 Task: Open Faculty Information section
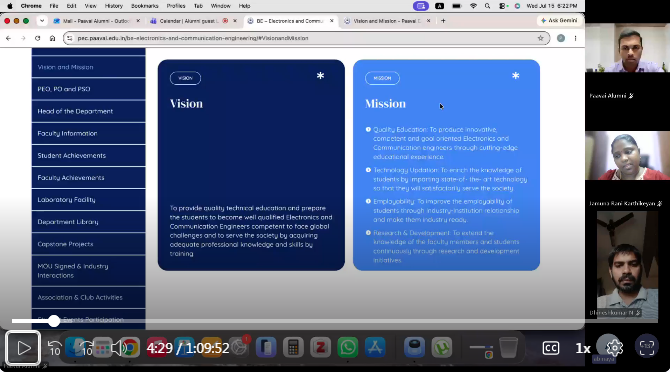coord(88,133)
